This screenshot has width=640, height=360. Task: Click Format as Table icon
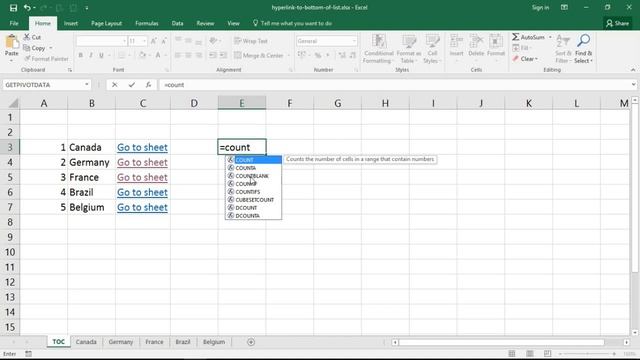point(409,42)
